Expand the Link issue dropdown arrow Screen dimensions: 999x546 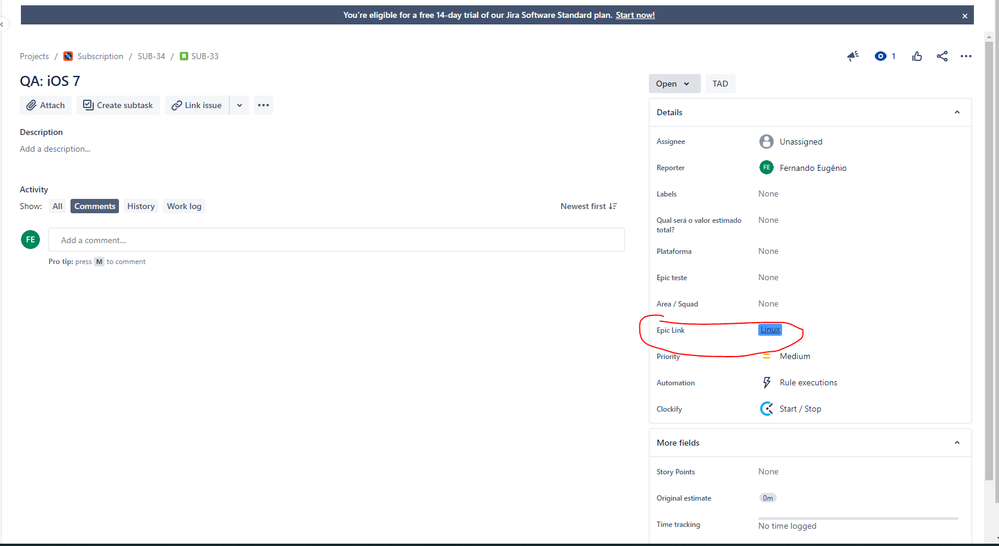pyautogui.click(x=240, y=105)
